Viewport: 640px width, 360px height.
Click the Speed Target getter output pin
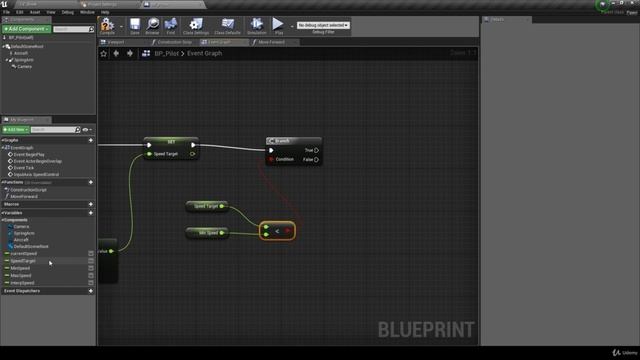pos(222,206)
